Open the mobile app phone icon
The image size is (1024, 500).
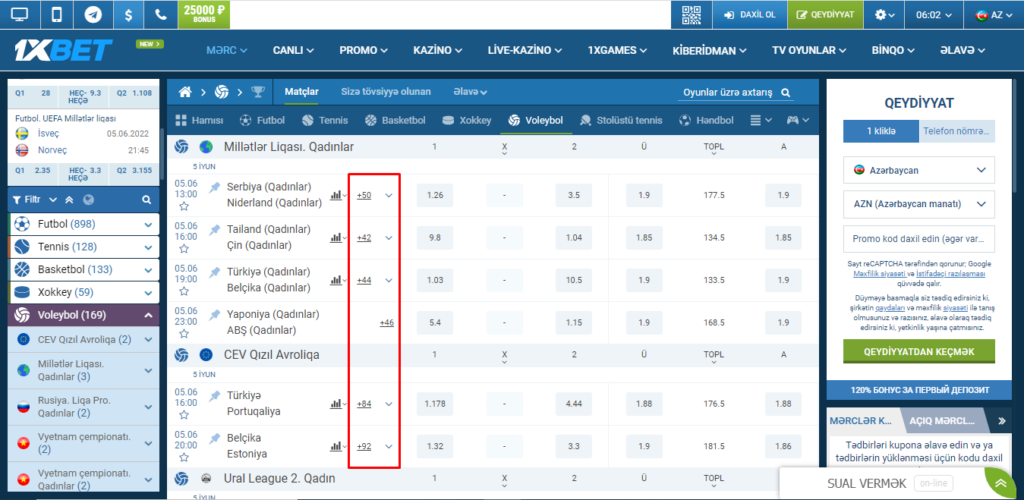click(x=56, y=14)
